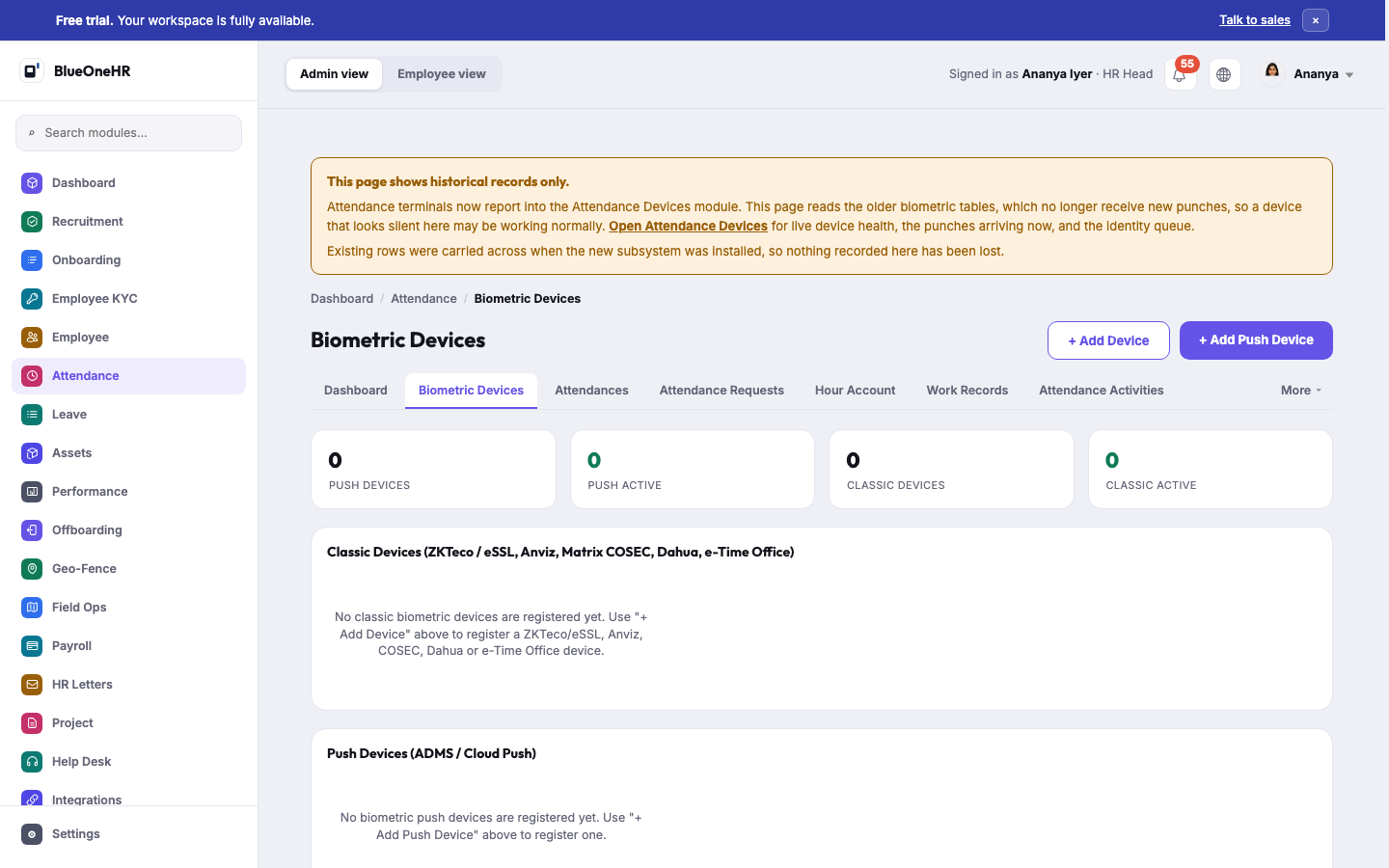Switch to Employee view
The image size is (1389, 868).
coord(442,74)
